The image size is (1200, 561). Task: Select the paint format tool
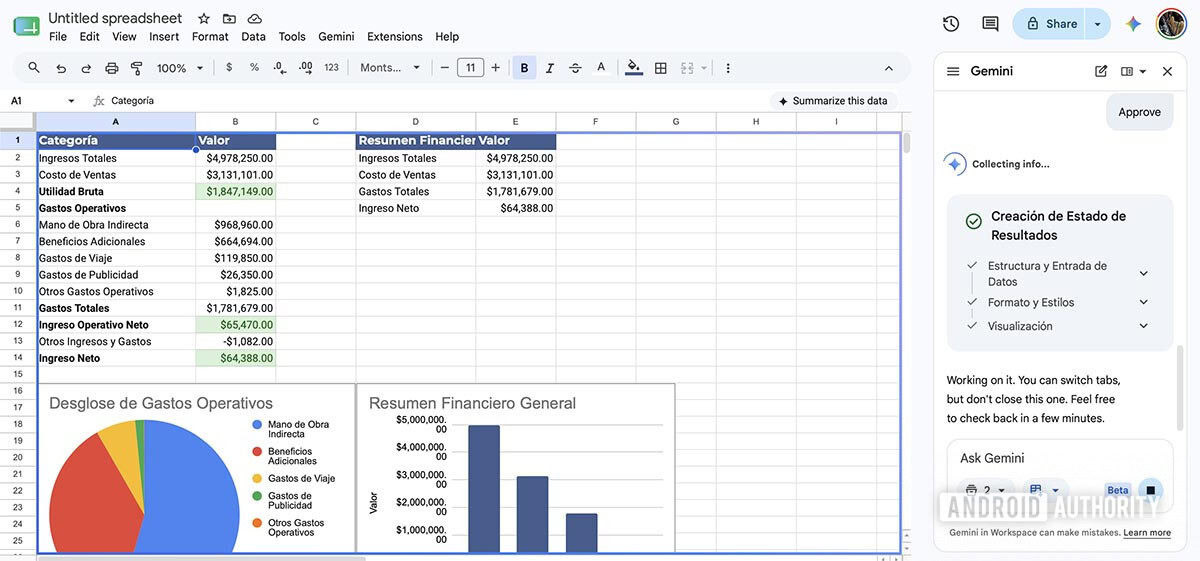click(137, 68)
